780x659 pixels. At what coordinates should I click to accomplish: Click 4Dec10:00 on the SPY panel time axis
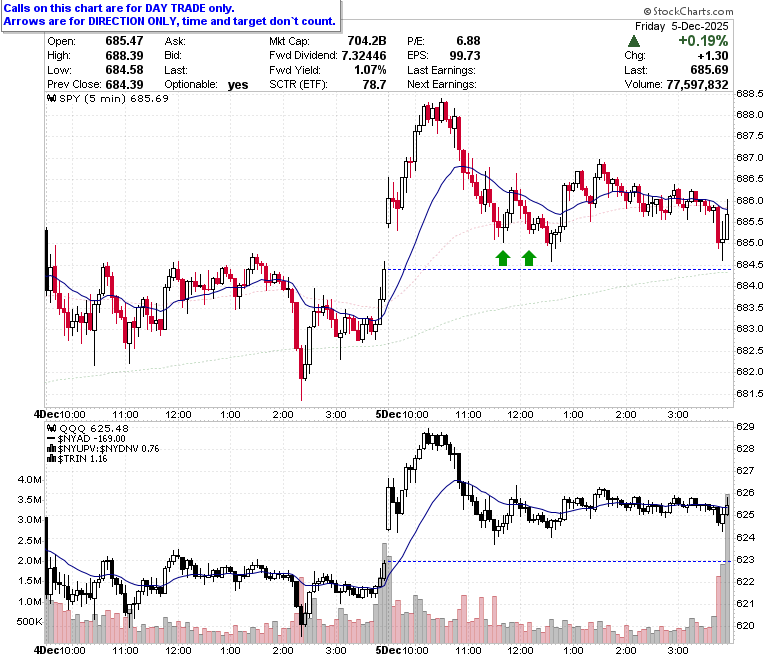coord(60,414)
